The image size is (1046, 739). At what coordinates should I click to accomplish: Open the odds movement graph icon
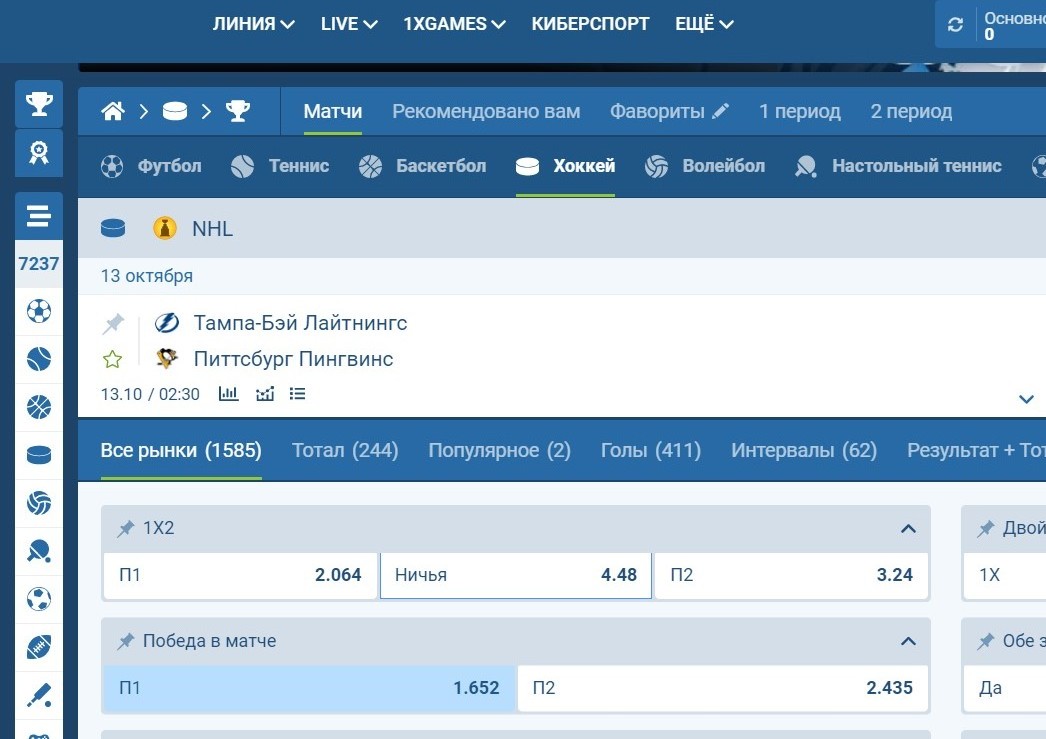point(265,394)
